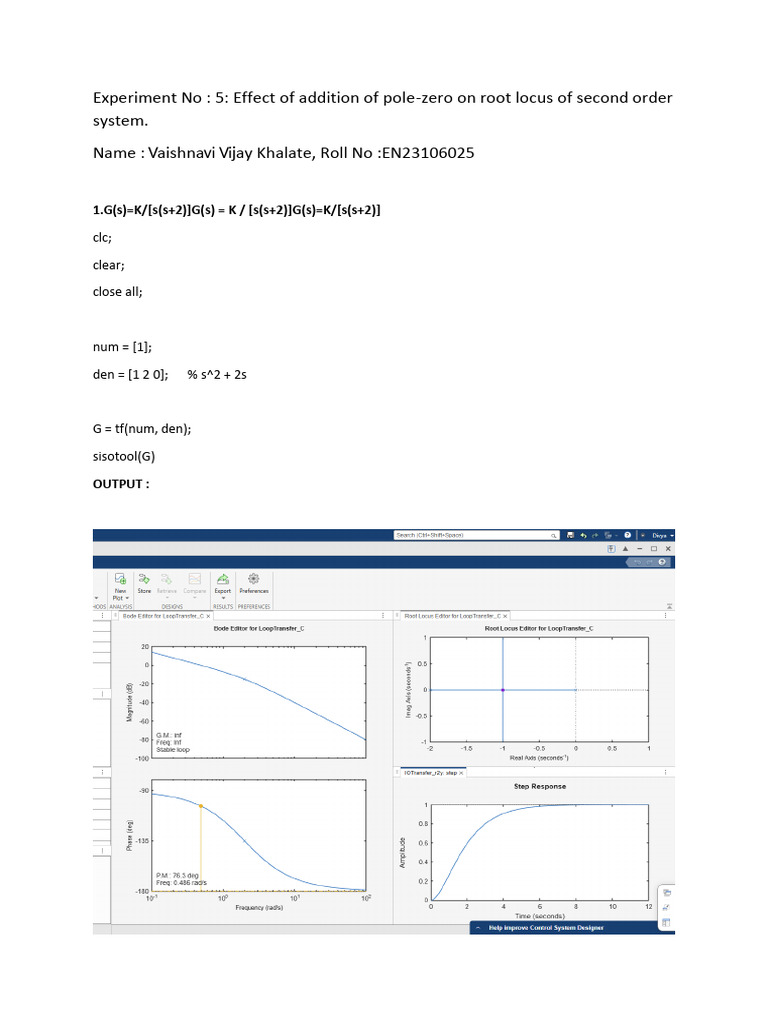
Task: Click the save icon in title bar
Action: pyautogui.click(x=570, y=535)
